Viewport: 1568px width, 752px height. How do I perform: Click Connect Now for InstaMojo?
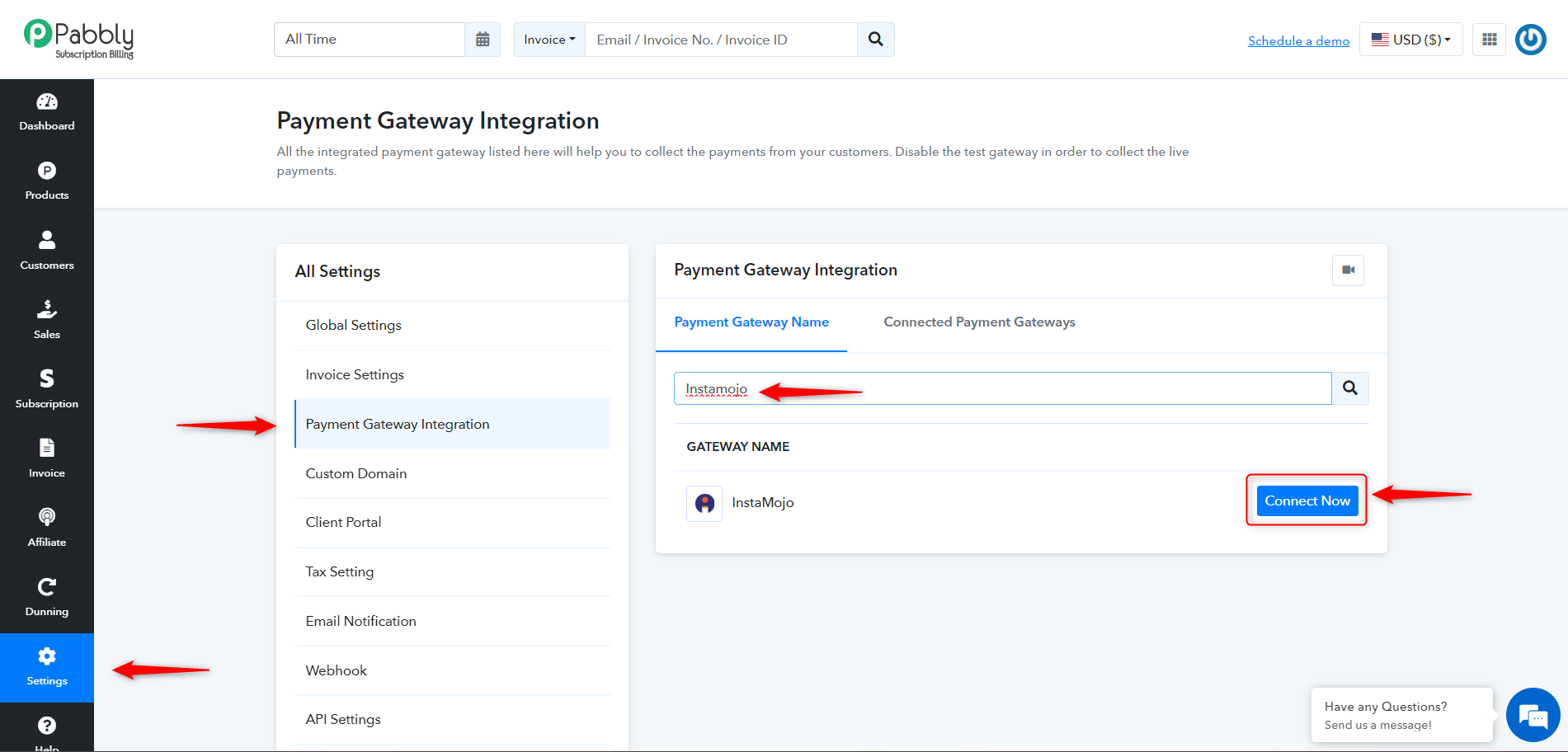(1307, 501)
